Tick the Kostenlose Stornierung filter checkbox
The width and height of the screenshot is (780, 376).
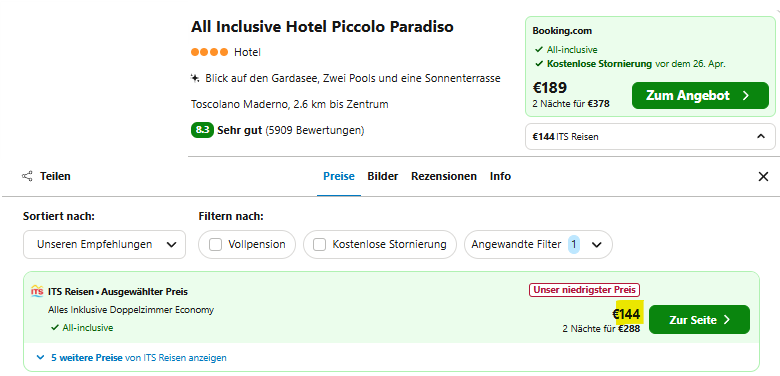[319, 245]
